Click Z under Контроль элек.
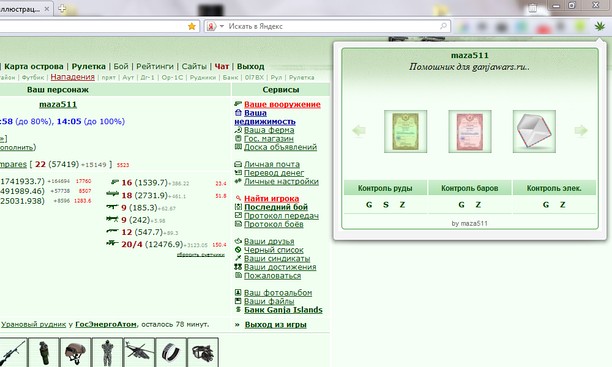 tap(562, 205)
